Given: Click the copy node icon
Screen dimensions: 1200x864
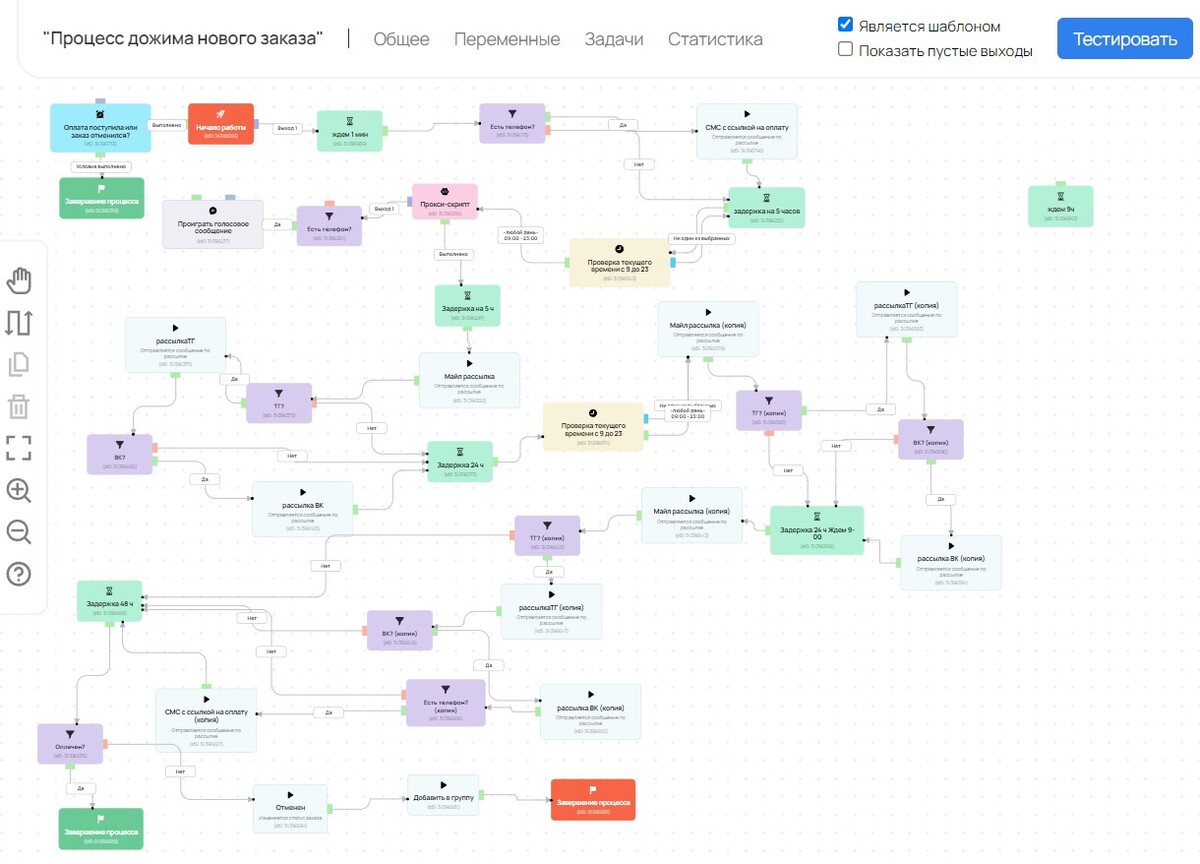Looking at the screenshot, I should click(x=19, y=365).
